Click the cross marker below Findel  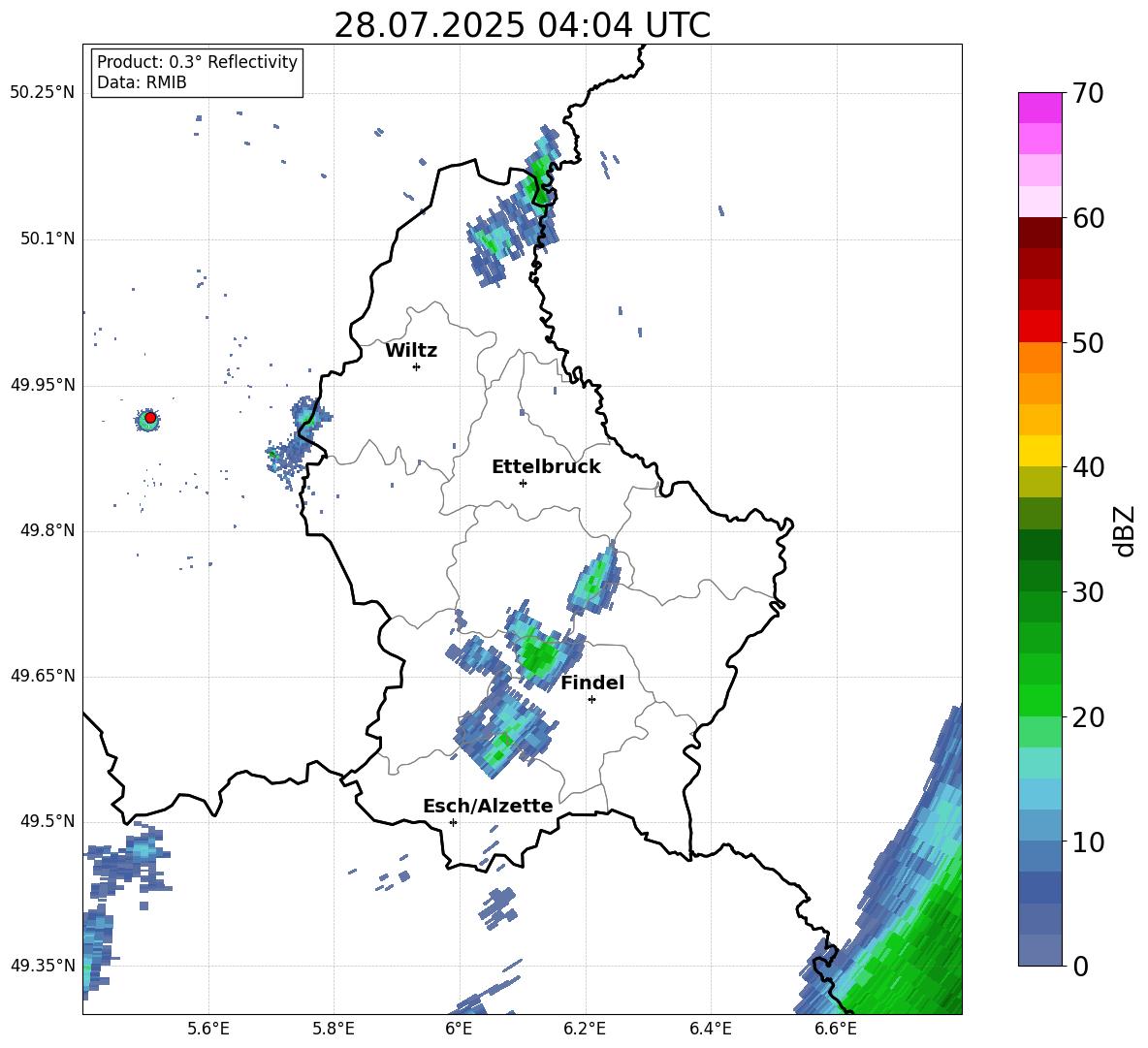(591, 700)
